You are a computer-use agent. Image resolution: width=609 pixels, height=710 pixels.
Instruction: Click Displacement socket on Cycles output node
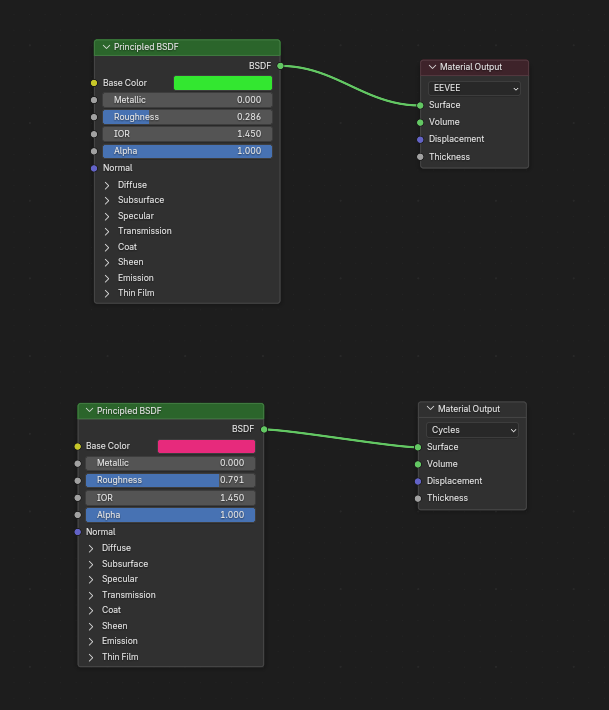click(x=418, y=481)
